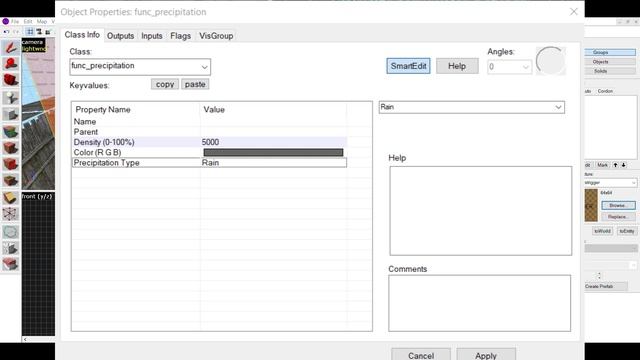Switch to the VisGroup tab

(216, 36)
